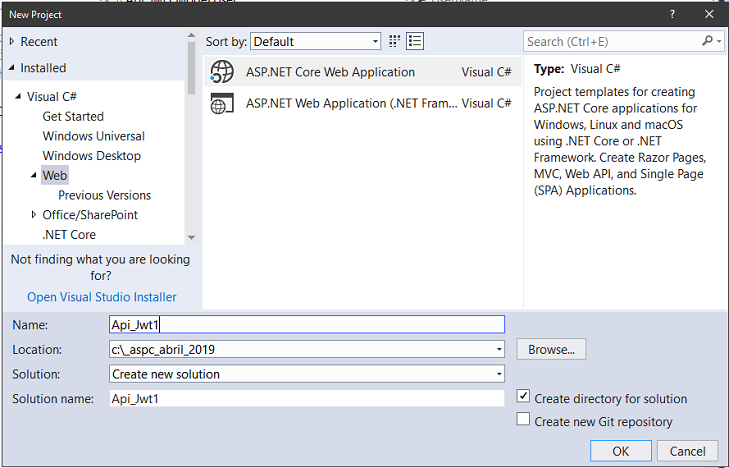This screenshot has height=468, width=729.
Task: Click the Solution name input field
Action: click(x=307, y=399)
